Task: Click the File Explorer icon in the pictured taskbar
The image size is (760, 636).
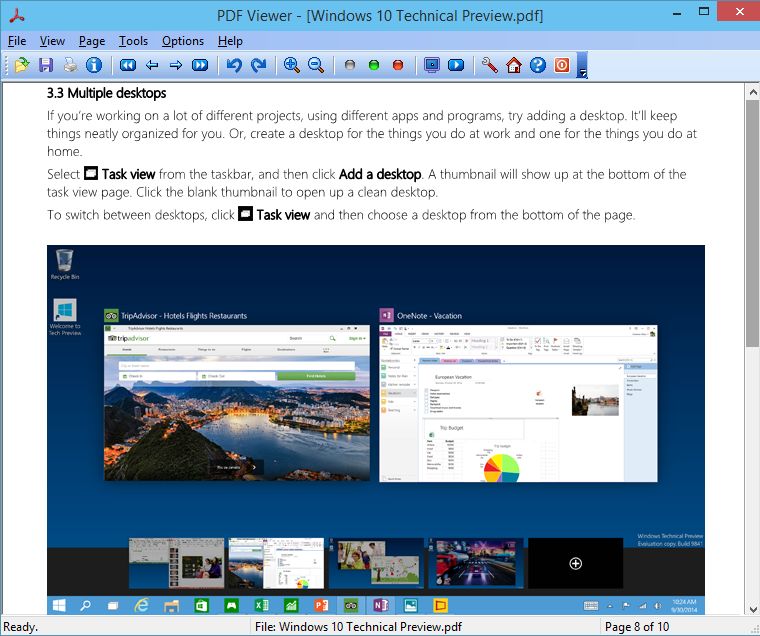Action: click(171, 605)
